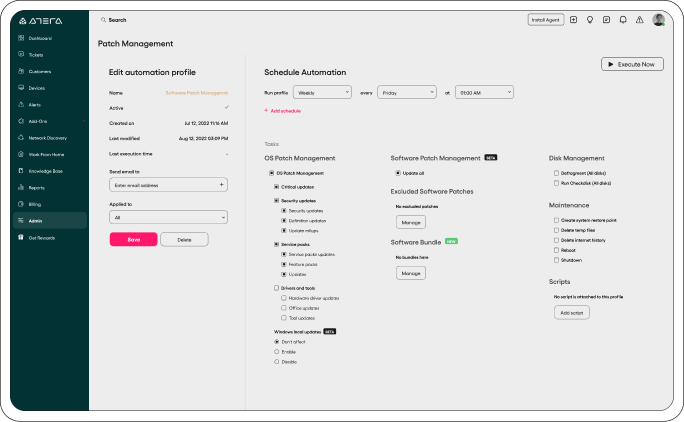
Task: Go to Network Discovery in sidebar
Action: [x=47, y=137]
